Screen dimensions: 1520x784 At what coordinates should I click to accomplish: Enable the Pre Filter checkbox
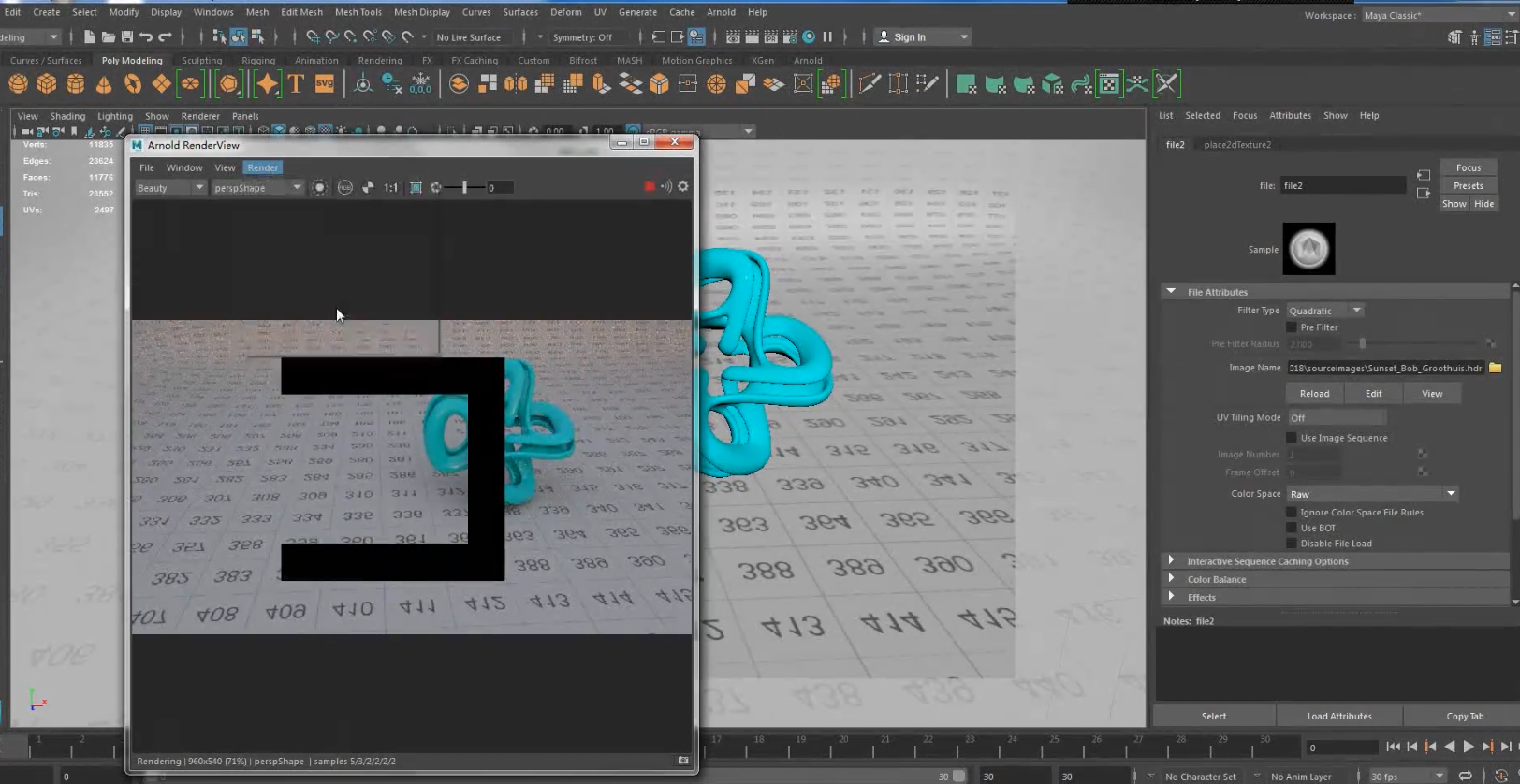tap(1292, 327)
